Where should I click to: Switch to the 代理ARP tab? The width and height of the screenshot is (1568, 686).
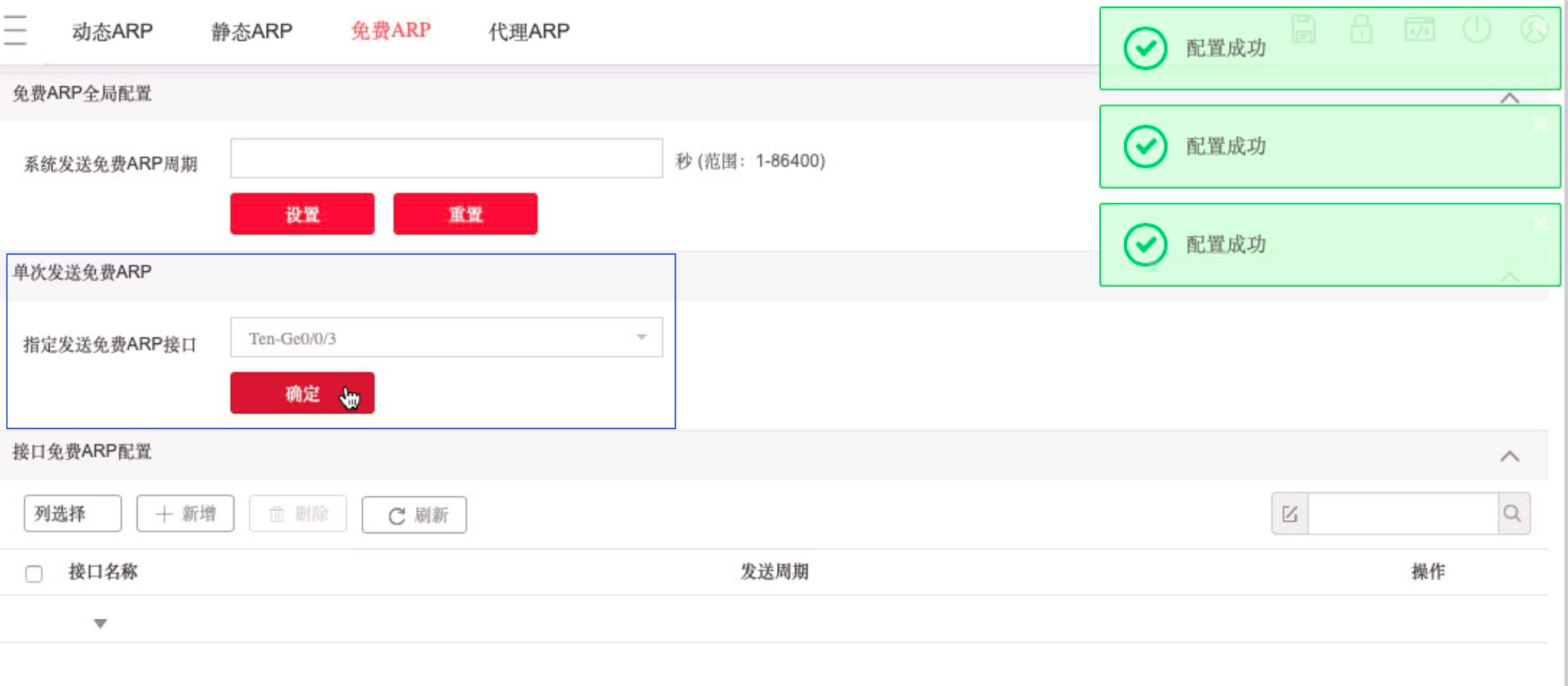coord(529,31)
